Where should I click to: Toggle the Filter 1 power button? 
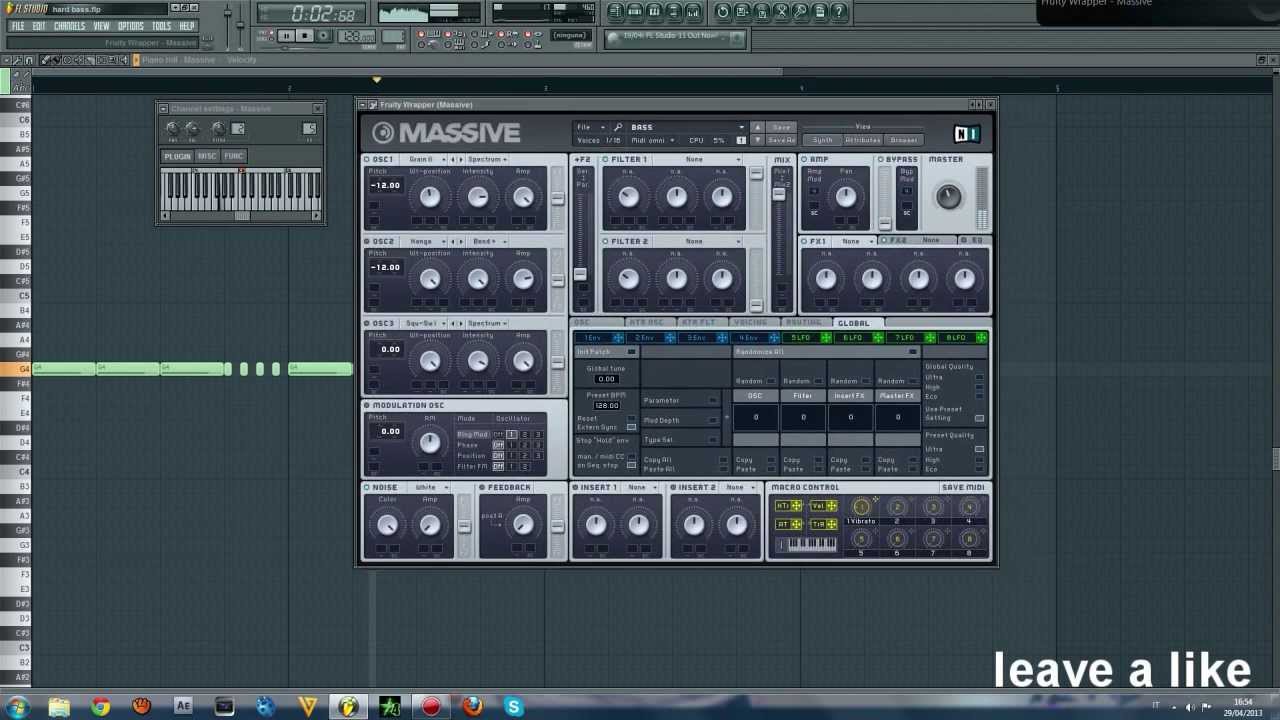[x=605, y=159]
